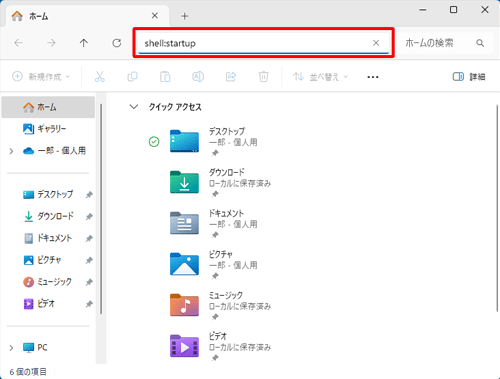Minimize the File Explorer window

[423, 10]
